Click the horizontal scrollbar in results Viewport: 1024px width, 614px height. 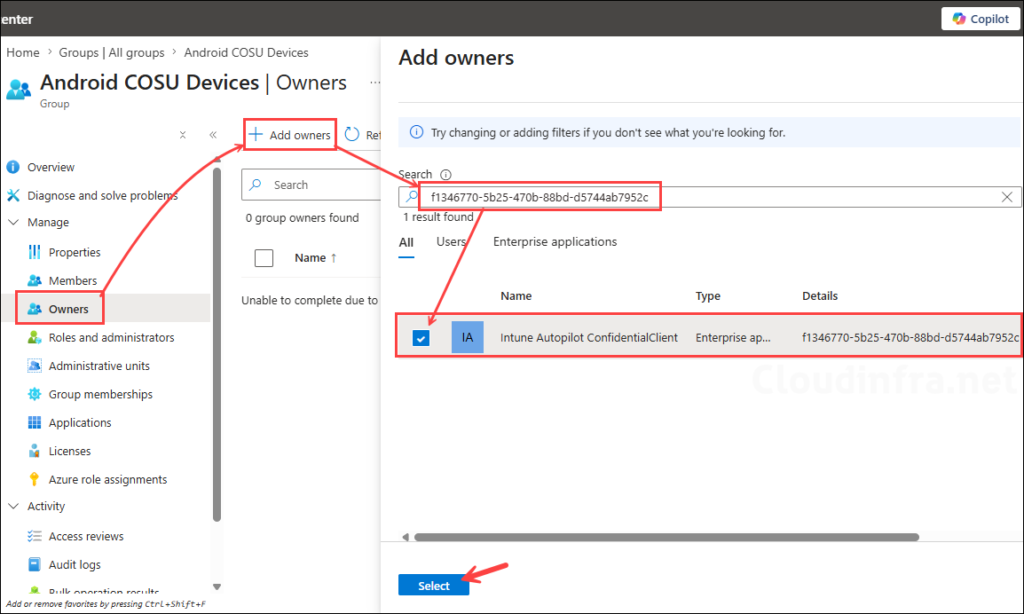click(667, 537)
